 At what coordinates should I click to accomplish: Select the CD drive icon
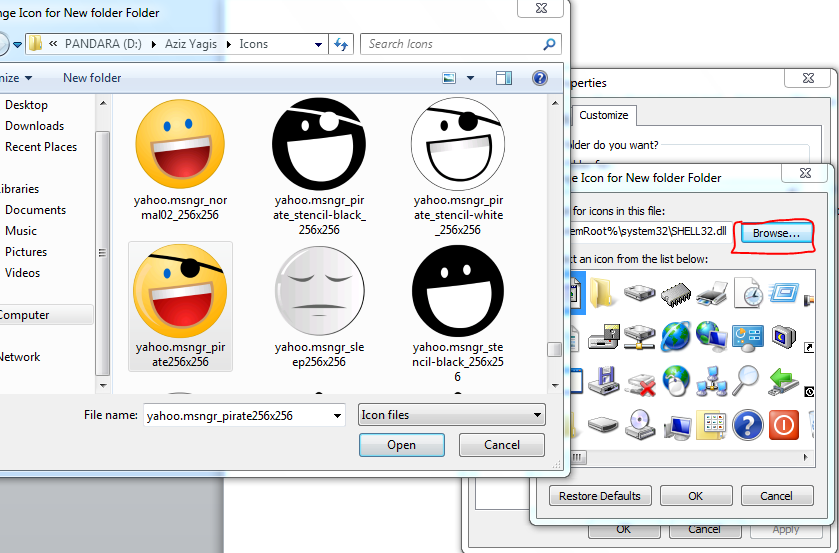point(639,425)
